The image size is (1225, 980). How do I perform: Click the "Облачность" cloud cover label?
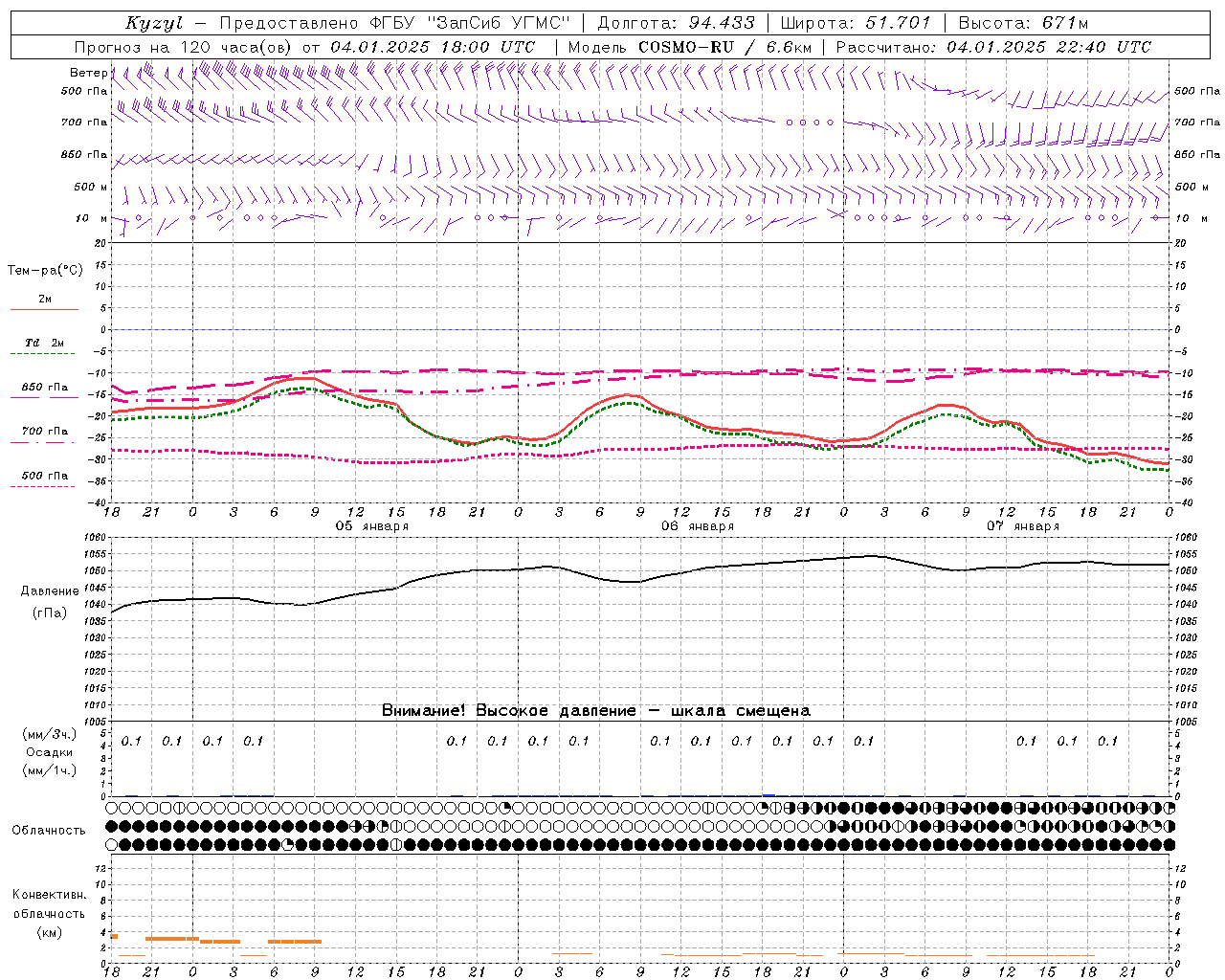point(49,831)
